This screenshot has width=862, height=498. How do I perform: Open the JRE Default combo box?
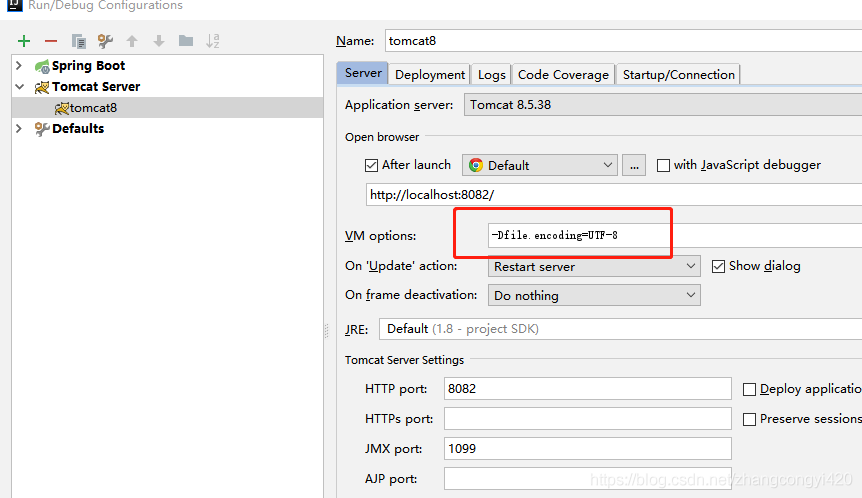pyautogui.click(x=621, y=329)
